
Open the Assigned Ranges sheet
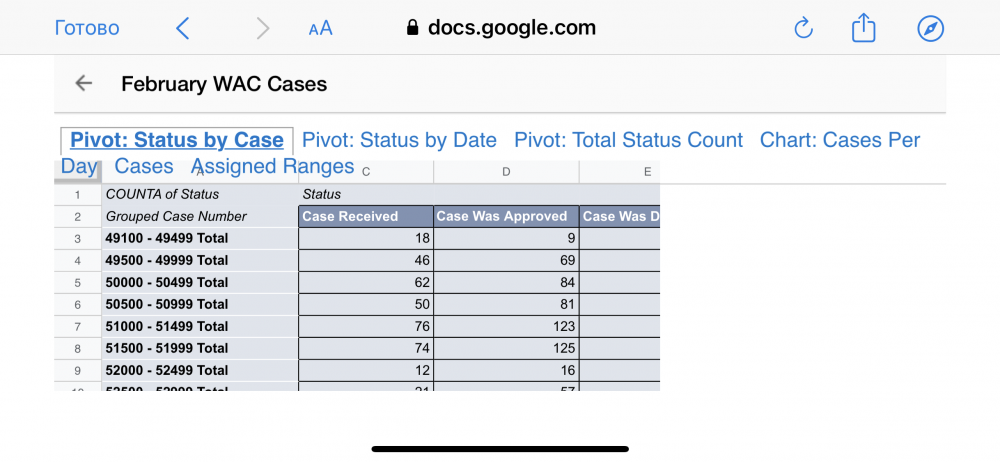272,167
